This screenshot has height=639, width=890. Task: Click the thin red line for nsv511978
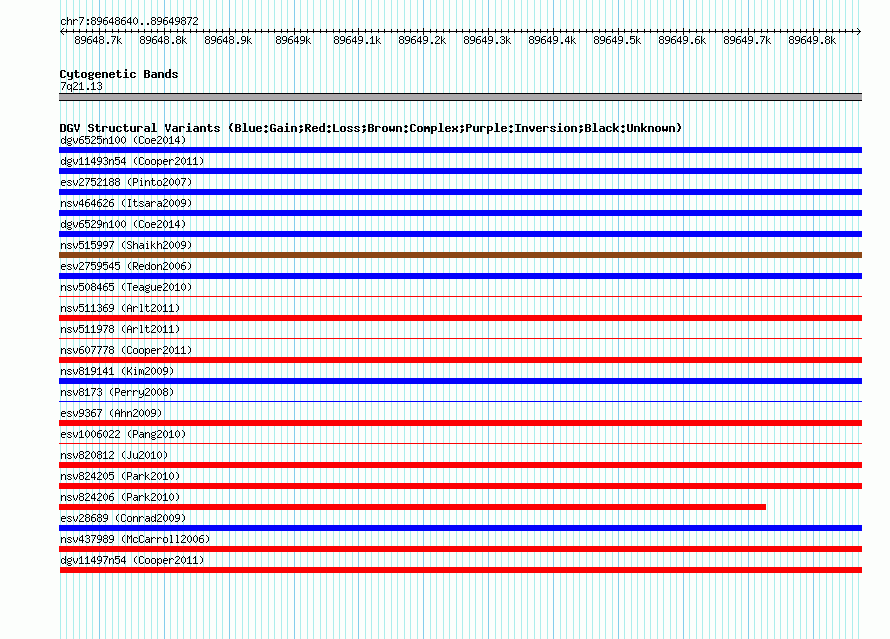tap(460, 338)
